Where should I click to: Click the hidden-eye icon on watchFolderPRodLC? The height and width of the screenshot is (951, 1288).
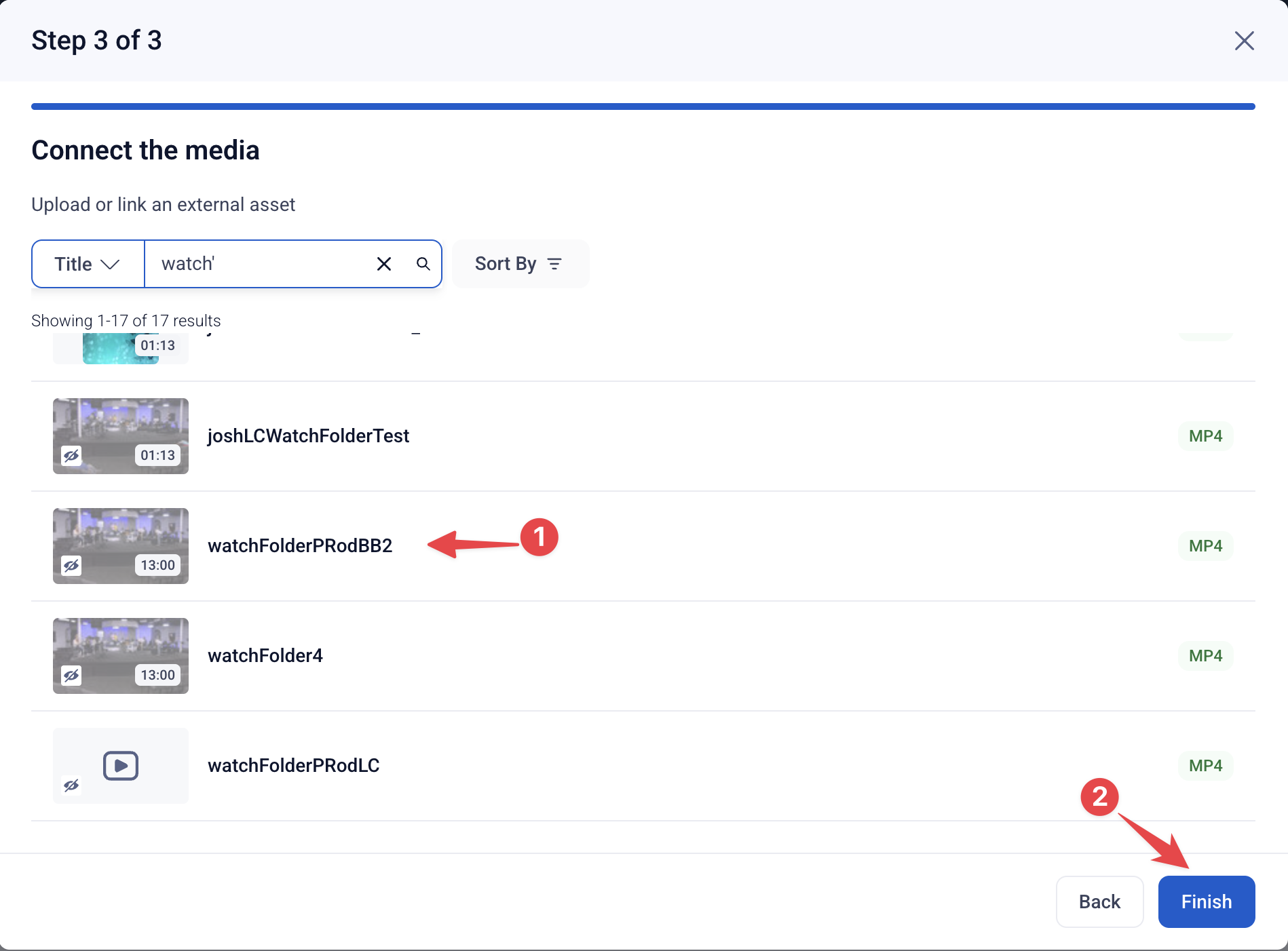point(71,785)
